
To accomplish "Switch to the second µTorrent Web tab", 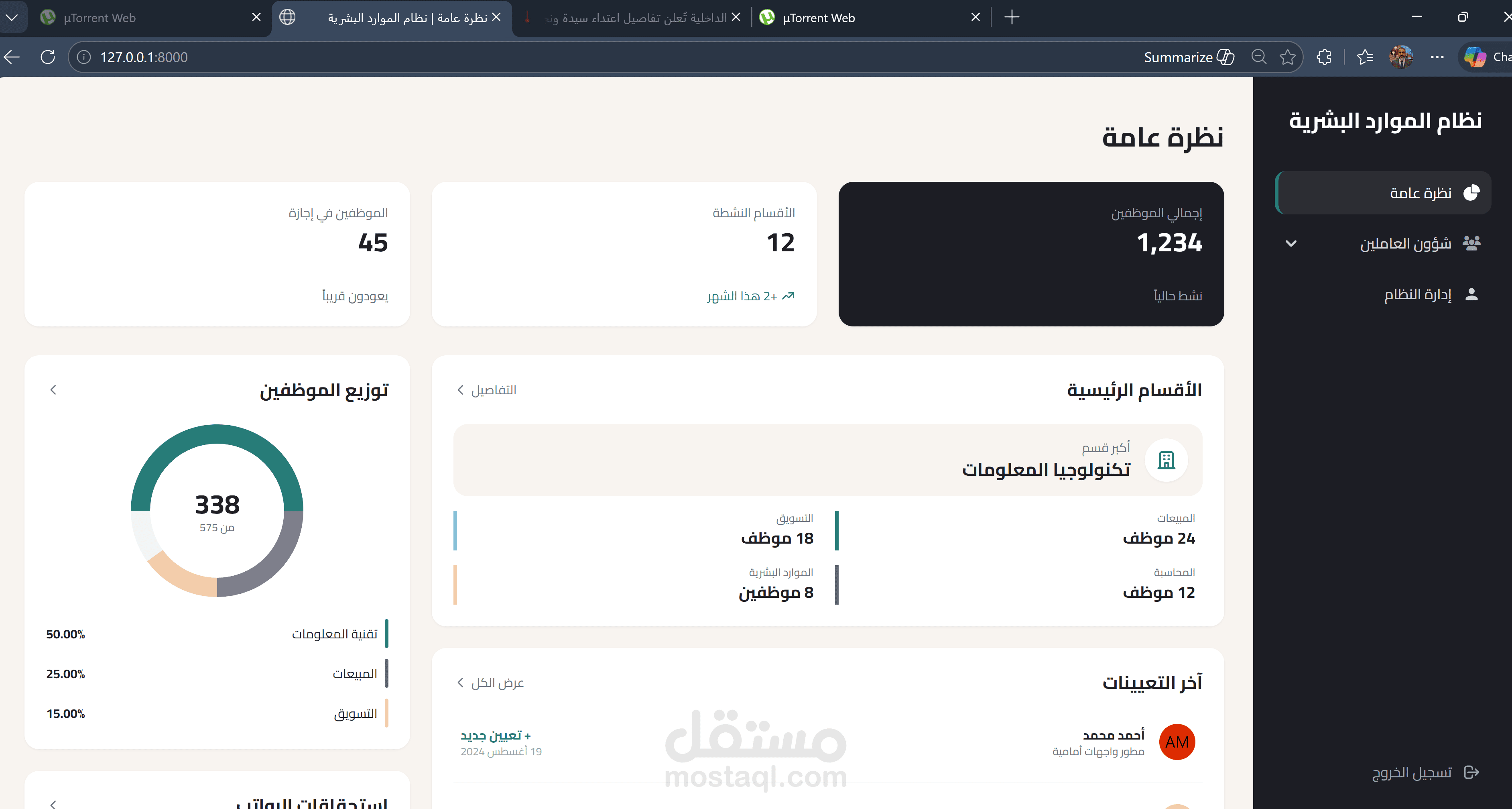I will click(x=869, y=18).
